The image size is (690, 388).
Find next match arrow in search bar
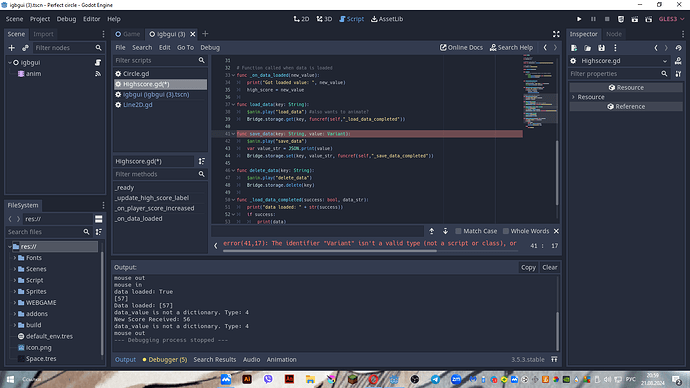coord(445,231)
